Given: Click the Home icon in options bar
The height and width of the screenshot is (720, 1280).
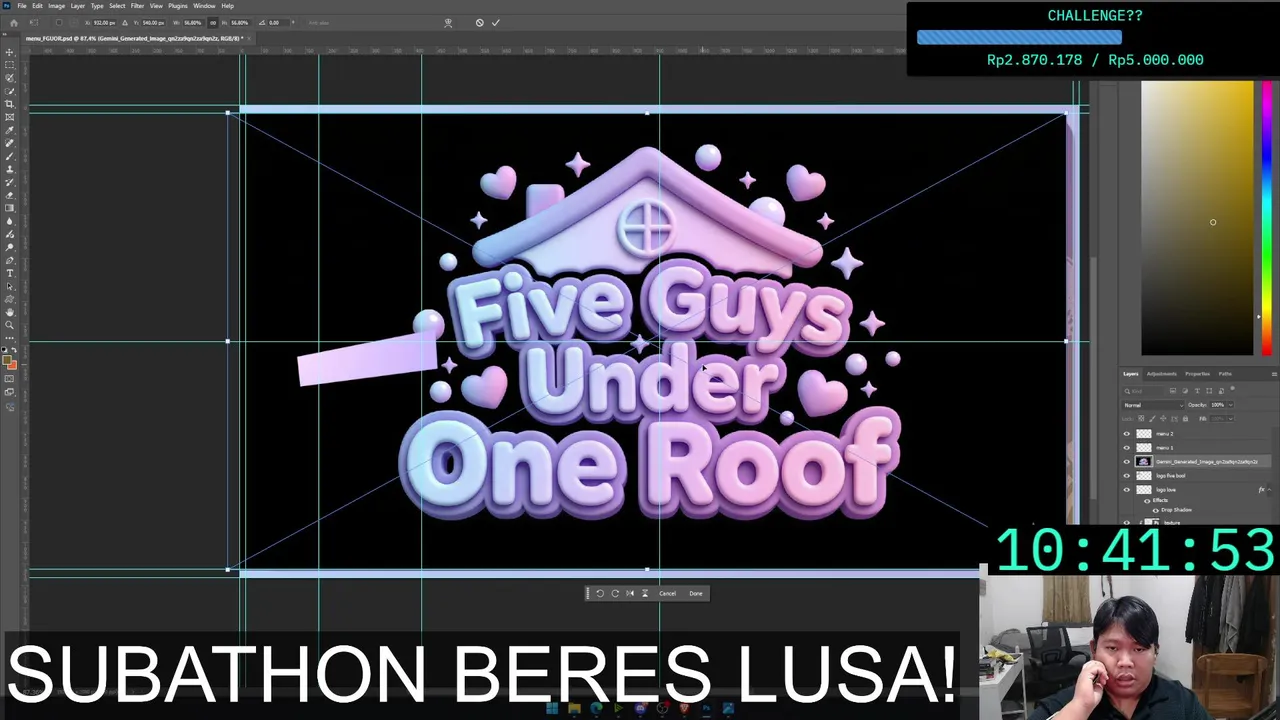Looking at the screenshot, I should tap(14, 22).
